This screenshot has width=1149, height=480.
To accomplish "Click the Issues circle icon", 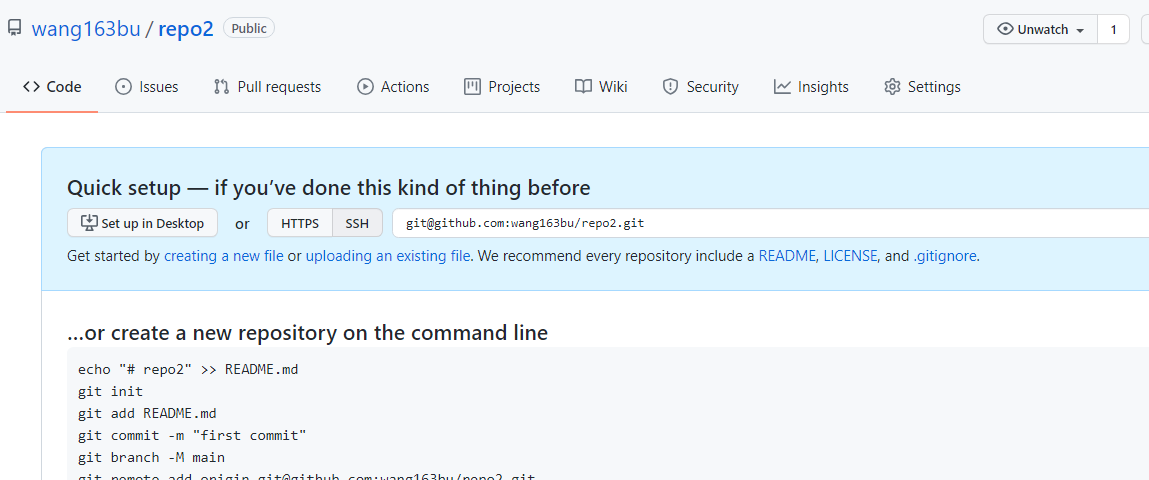I will 123,87.
